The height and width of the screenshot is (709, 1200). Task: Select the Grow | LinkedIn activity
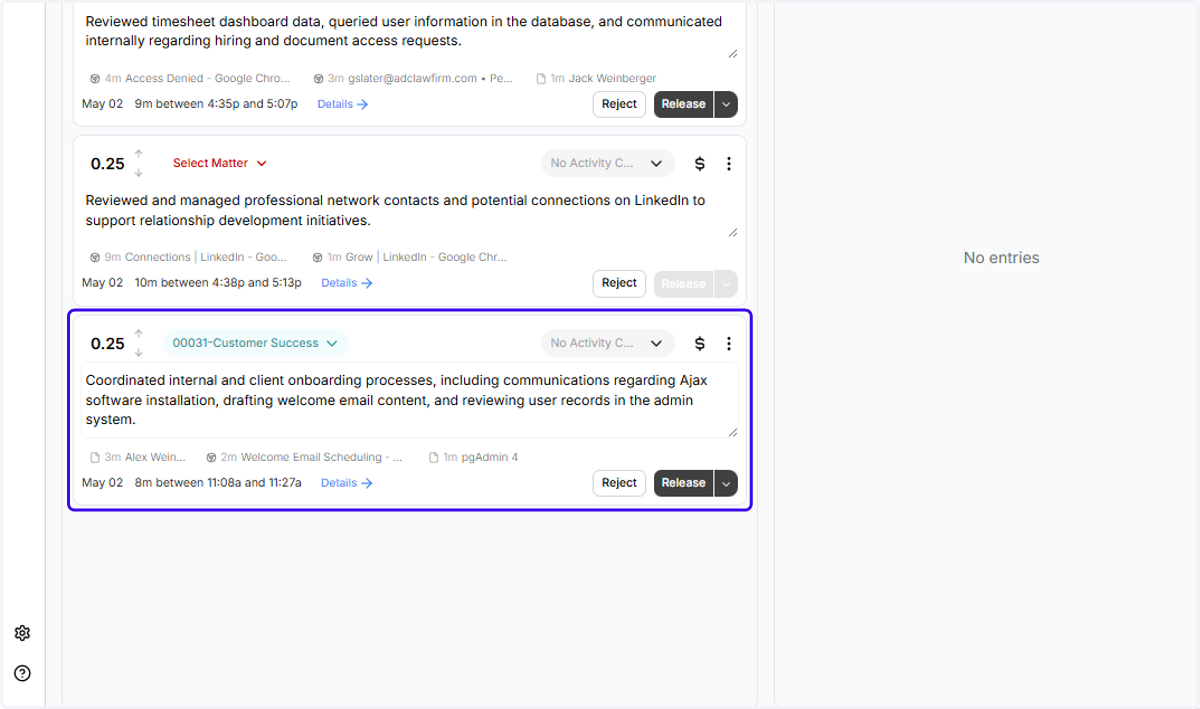pyautogui.click(x=410, y=257)
